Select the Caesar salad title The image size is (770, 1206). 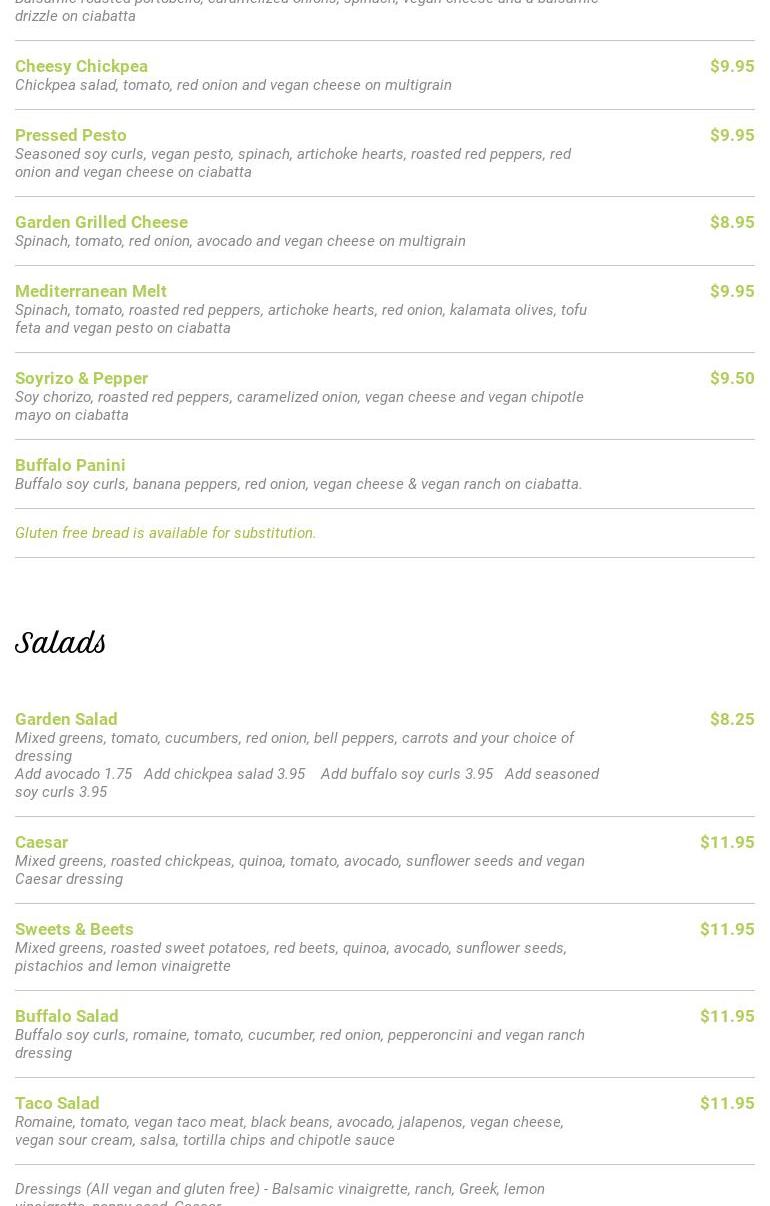pyautogui.click(x=41, y=842)
